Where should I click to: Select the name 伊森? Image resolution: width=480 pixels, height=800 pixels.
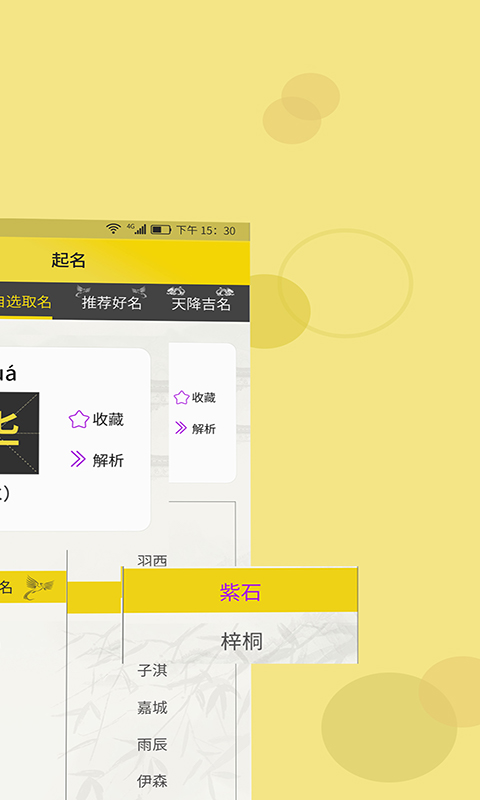[152, 781]
